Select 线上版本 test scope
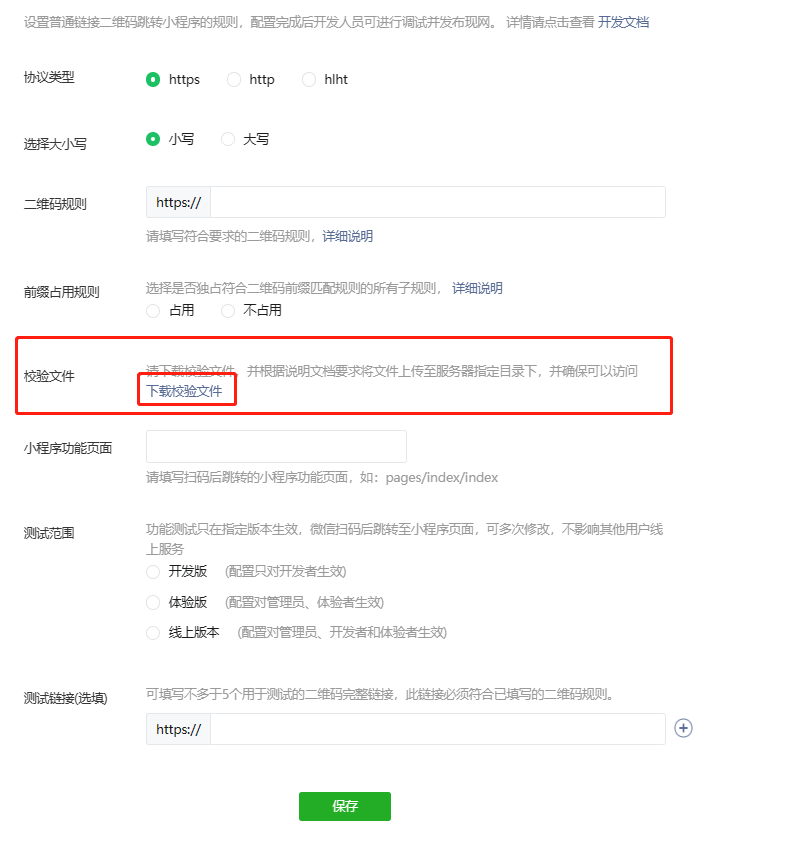804x842 pixels. 153,633
